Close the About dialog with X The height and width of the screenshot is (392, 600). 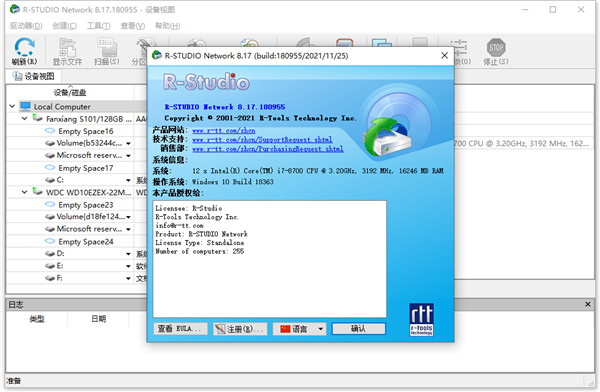[x=444, y=56]
